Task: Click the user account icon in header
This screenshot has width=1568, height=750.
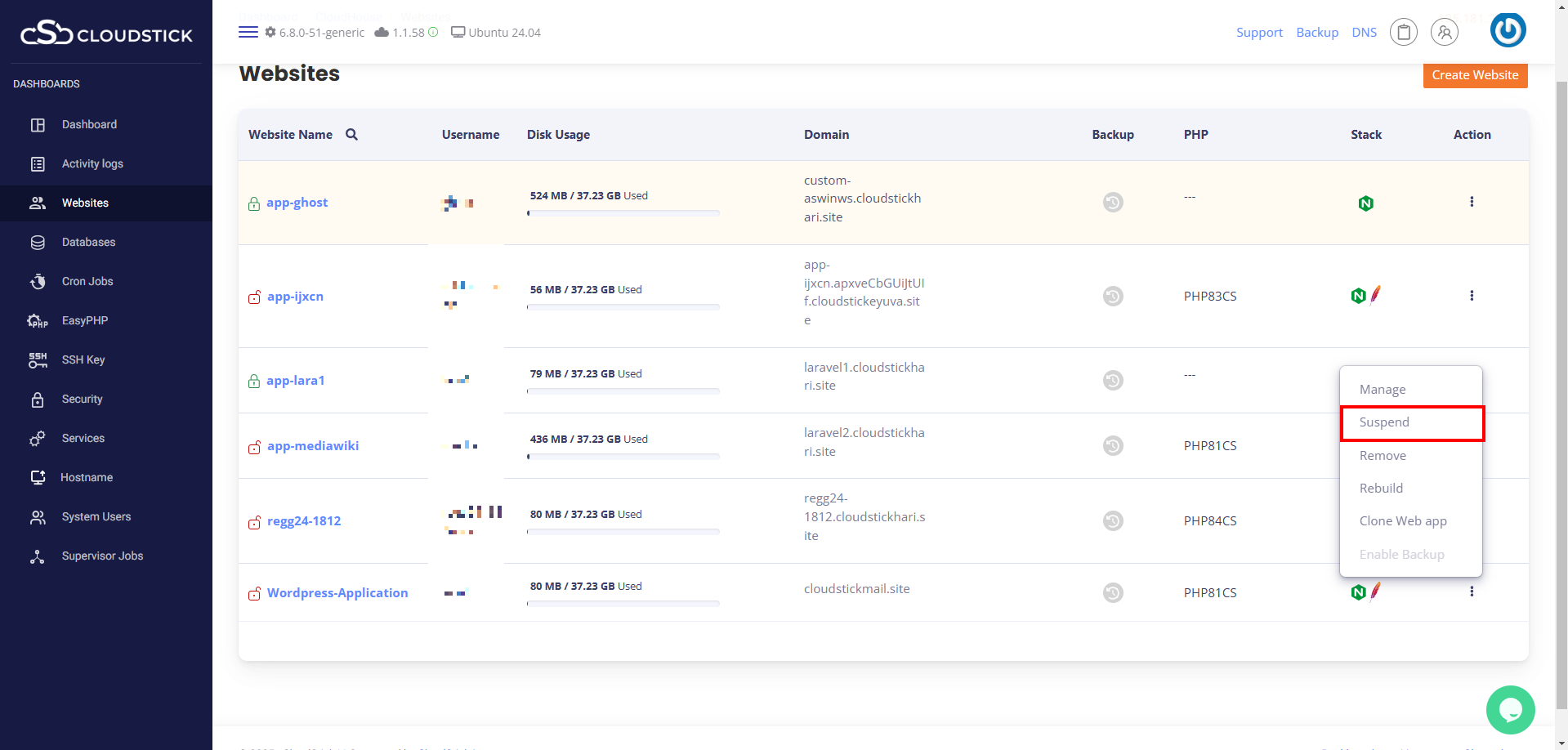Action: [x=1444, y=32]
